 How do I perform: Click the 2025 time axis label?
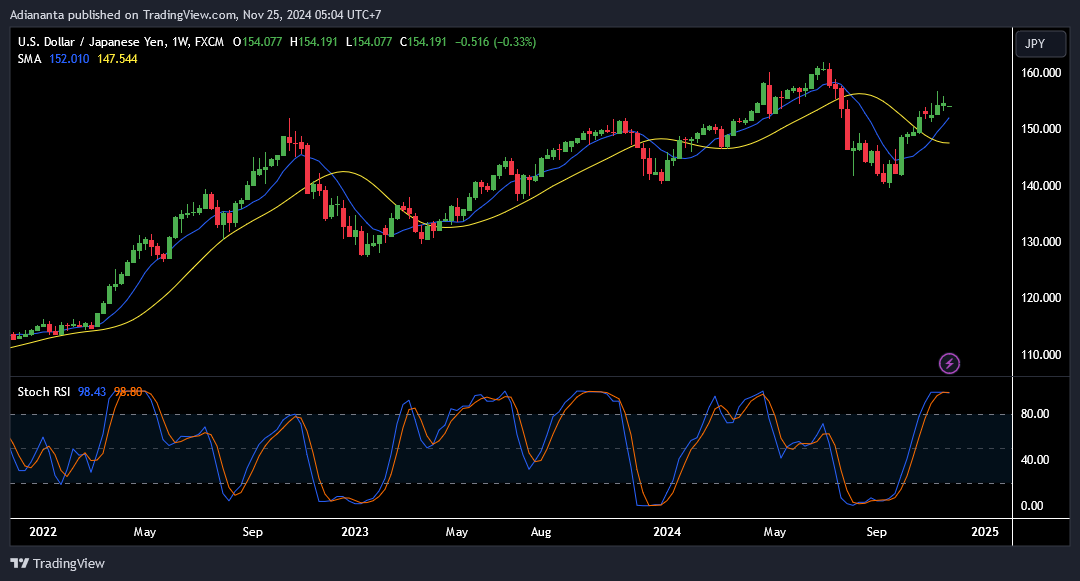click(985, 532)
